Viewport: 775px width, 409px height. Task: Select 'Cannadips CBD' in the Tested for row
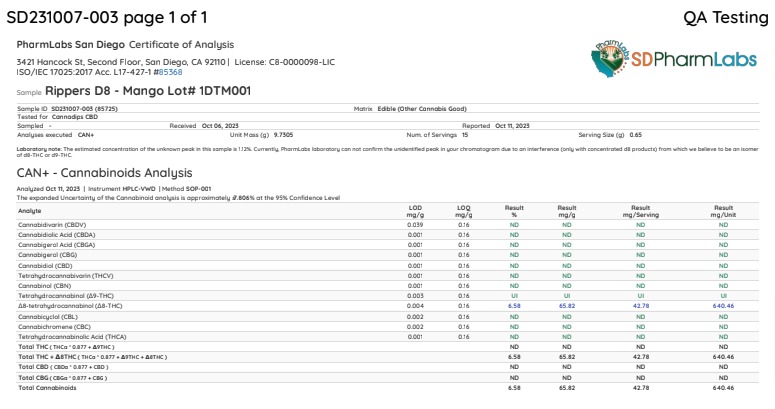[75, 117]
